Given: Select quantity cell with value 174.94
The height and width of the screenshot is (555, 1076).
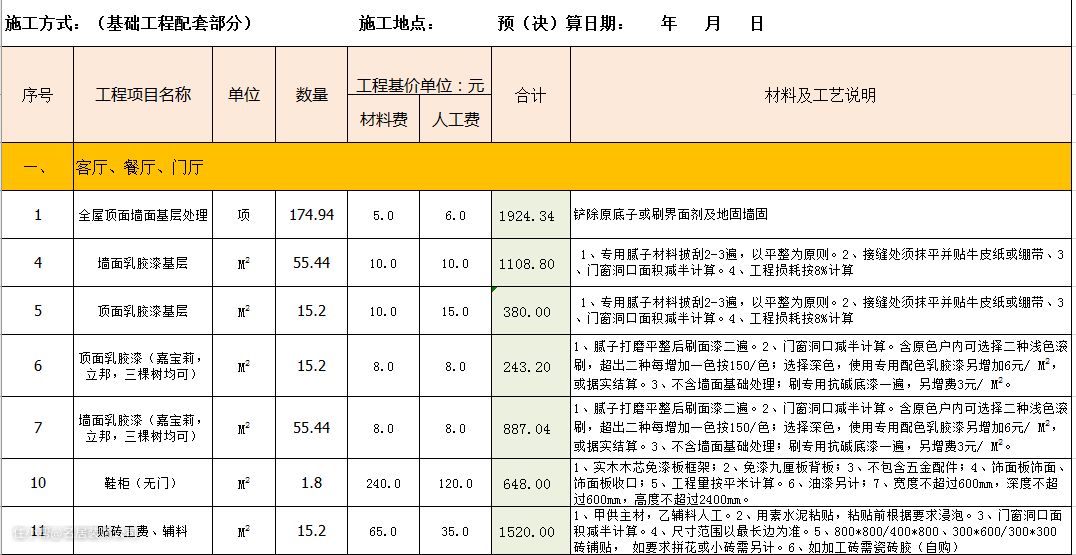Looking at the screenshot, I should pyautogui.click(x=311, y=215).
